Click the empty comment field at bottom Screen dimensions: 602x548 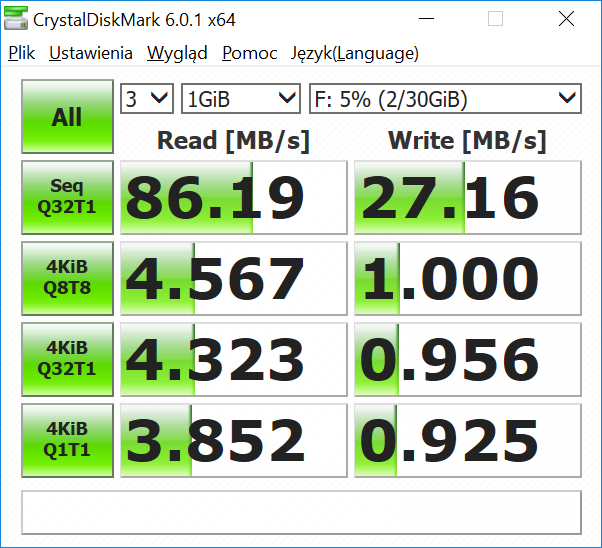pos(301,512)
